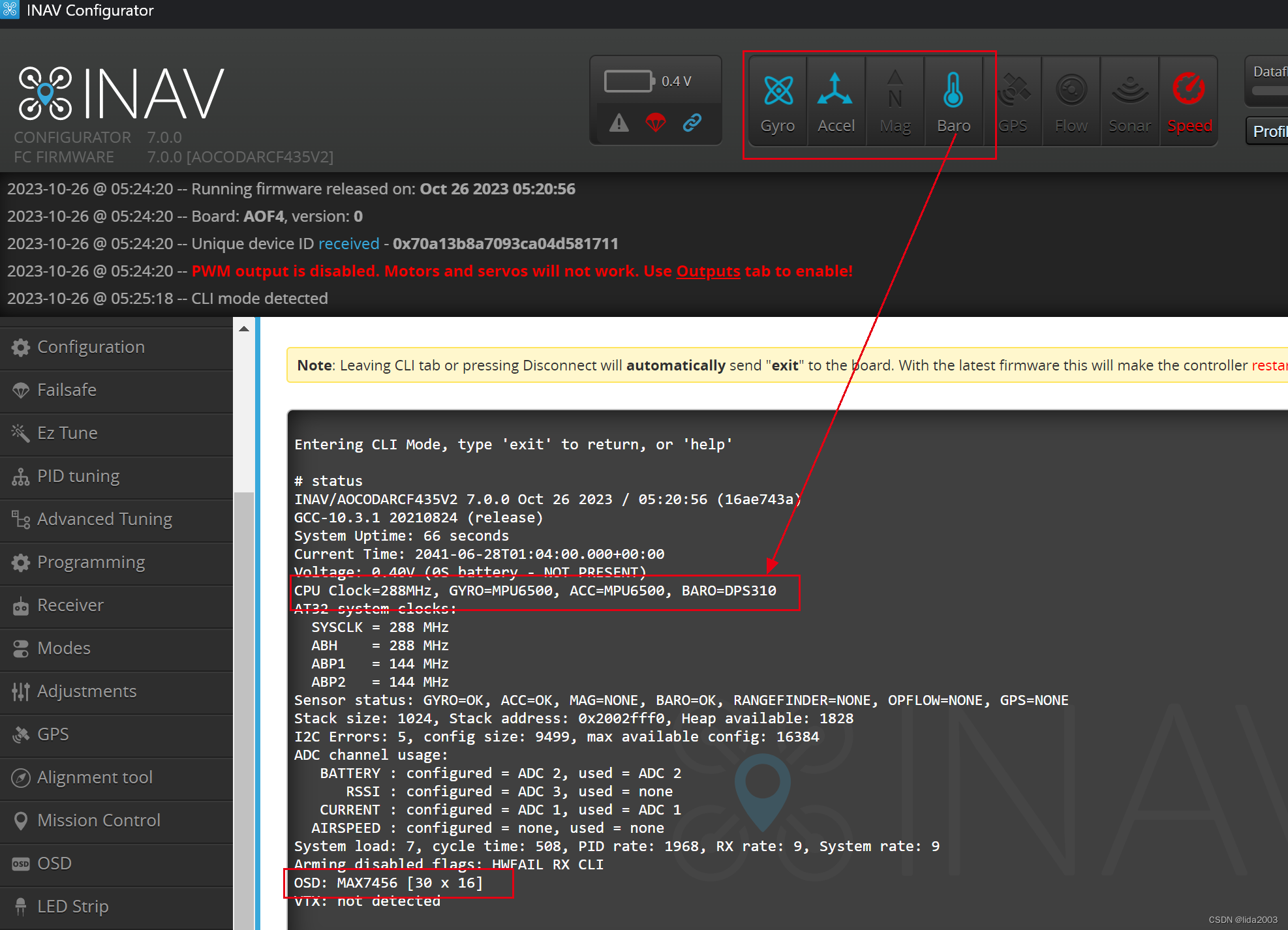Click the GPS satellite icon in sidebar
This screenshot has width=1288, height=930.
[x=21, y=735]
